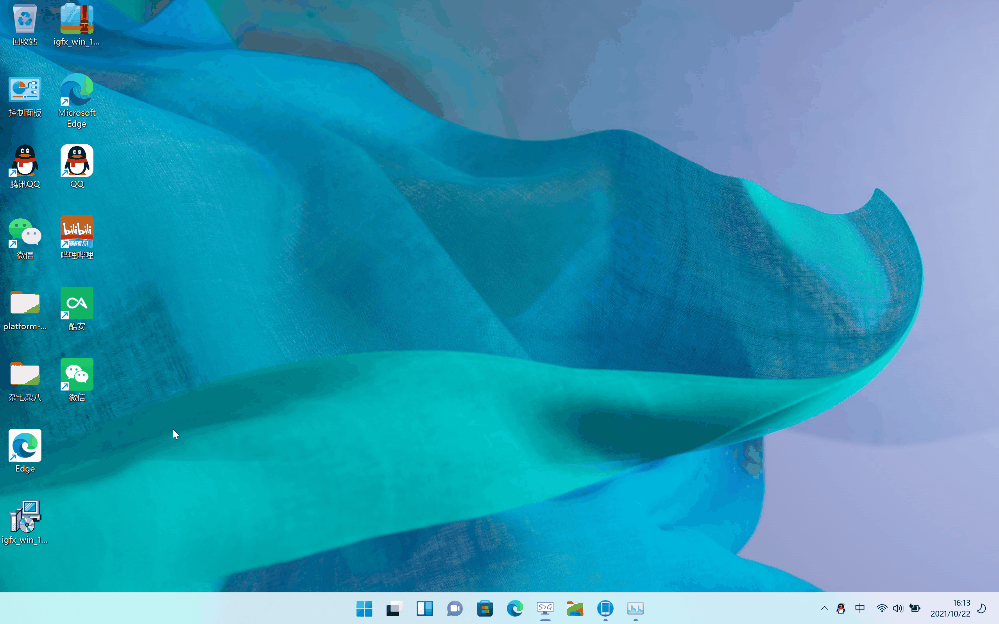
Task: Open the Teams Chat taskbar icon
Action: (x=454, y=609)
